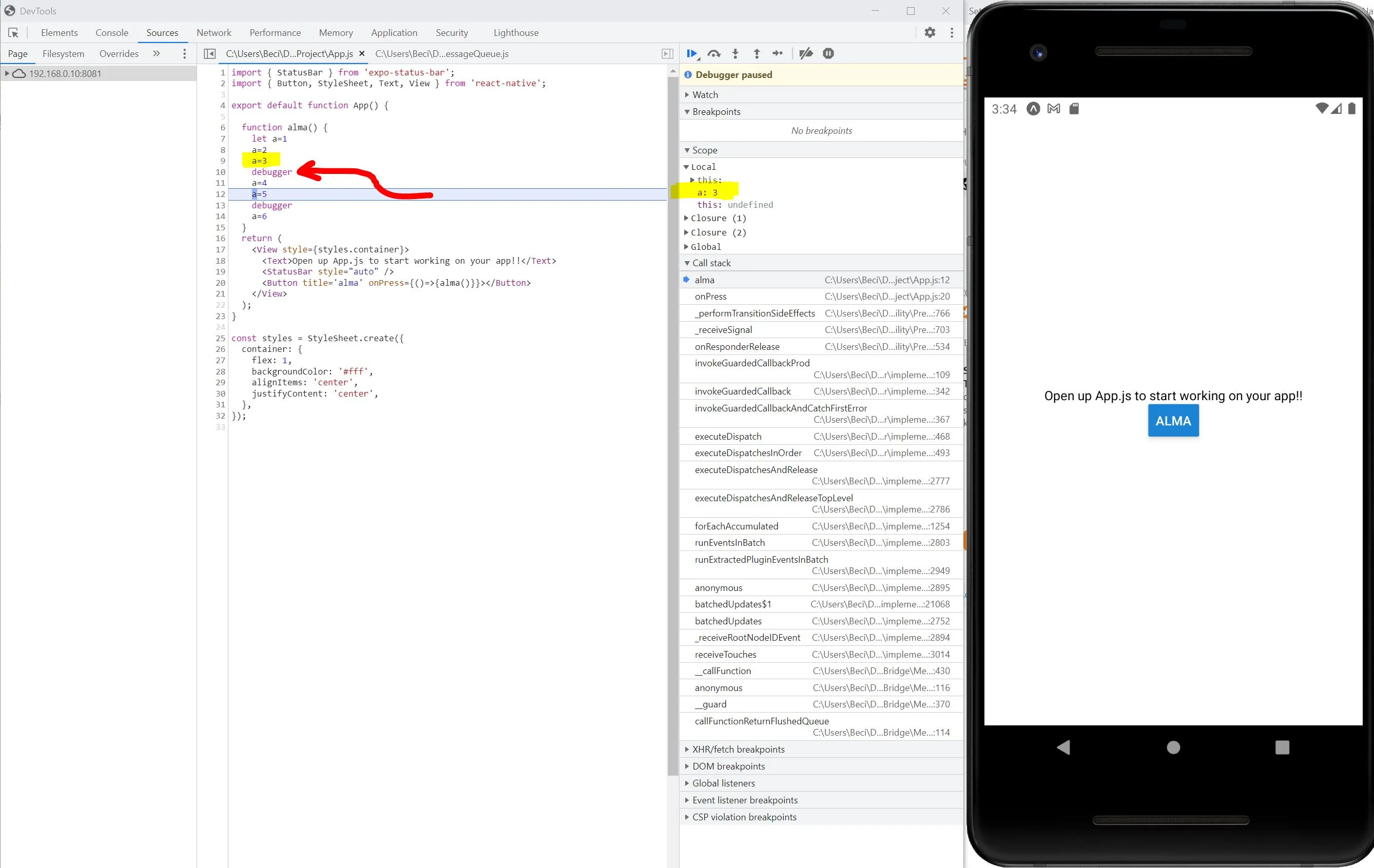Click the cloud icon of 192.168.0.10:8081
Screen dimensions: 1374x868
coord(20,73)
